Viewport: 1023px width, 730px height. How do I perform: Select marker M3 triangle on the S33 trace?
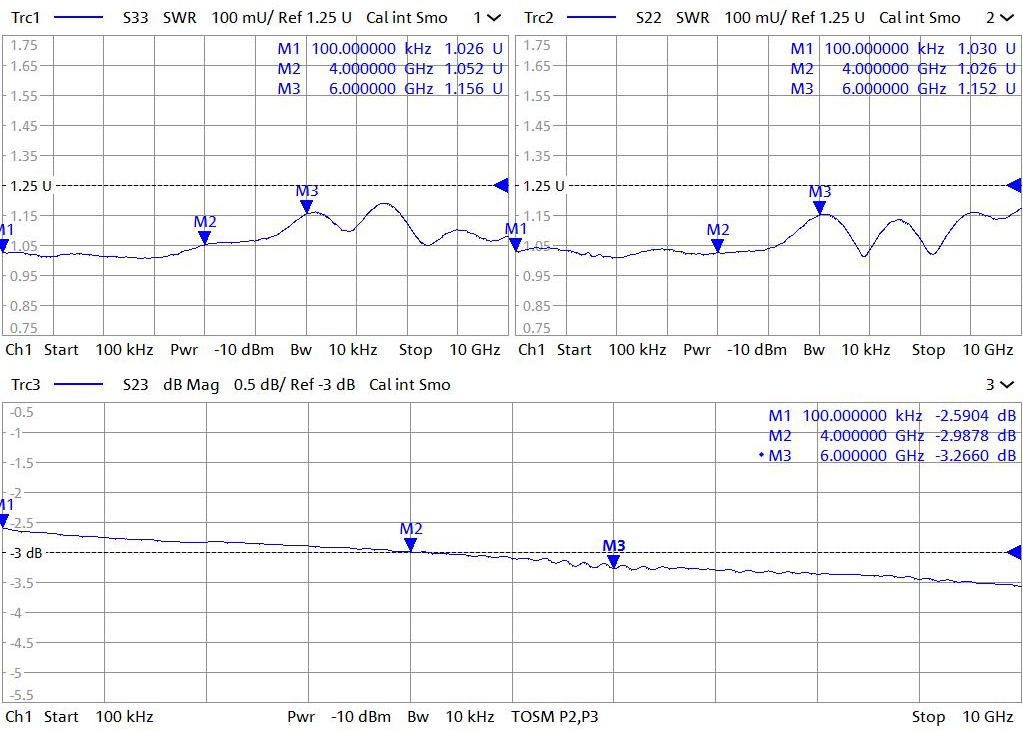[x=307, y=207]
